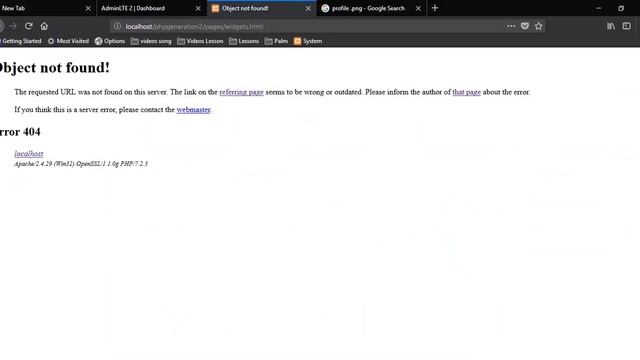This screenshot has height=360, width=640.
Task: Show site information icon in address bar
Action: coord(118,26)
